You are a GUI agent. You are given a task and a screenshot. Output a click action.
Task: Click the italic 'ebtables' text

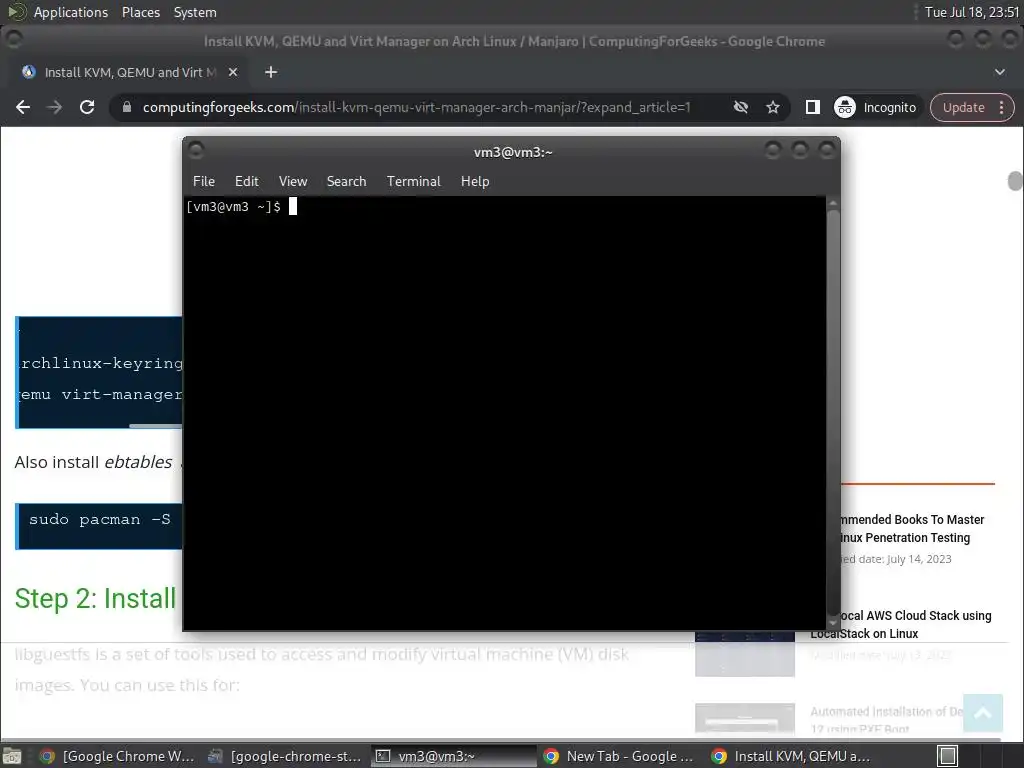coord(138,462)
